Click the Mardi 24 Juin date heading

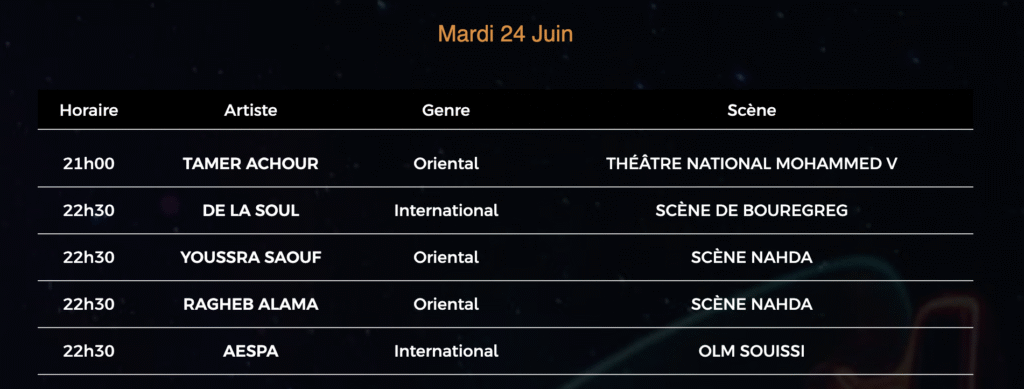(505, 34)
